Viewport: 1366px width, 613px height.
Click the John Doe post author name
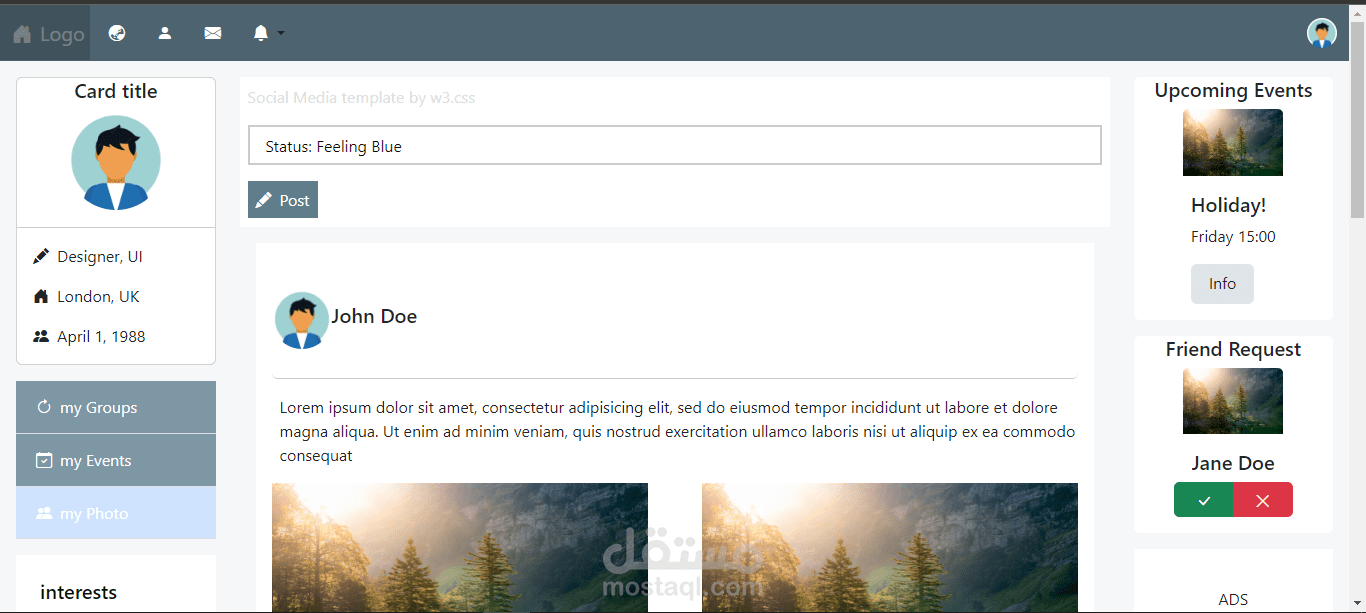click(374, 316)
